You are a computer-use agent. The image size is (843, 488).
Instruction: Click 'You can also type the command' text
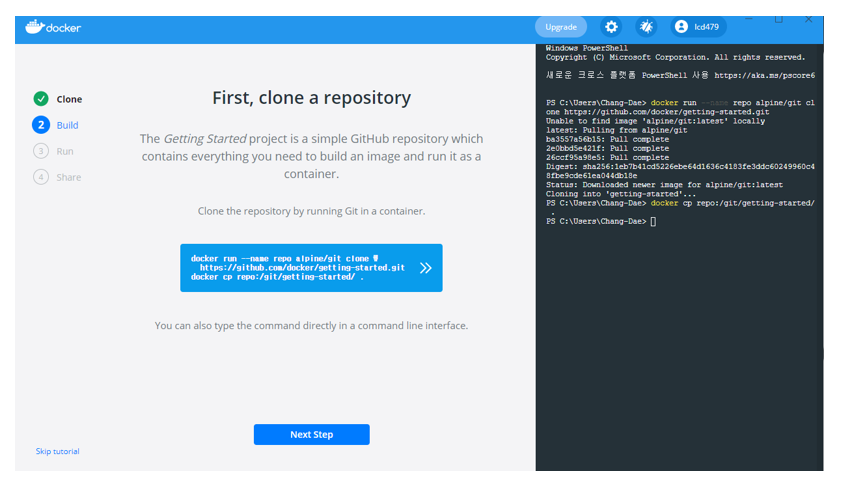(x=311, y=326)
